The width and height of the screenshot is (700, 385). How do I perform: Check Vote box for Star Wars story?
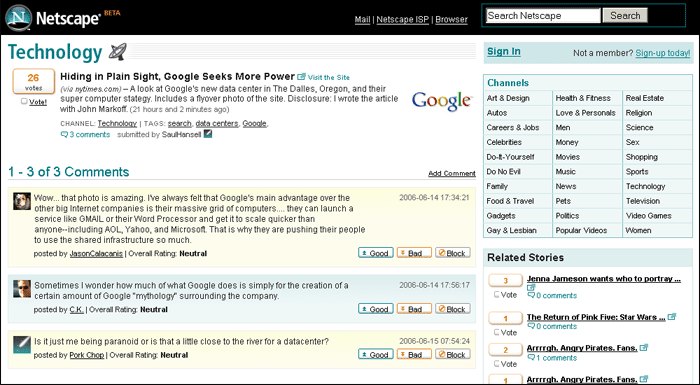pos(496,332)
